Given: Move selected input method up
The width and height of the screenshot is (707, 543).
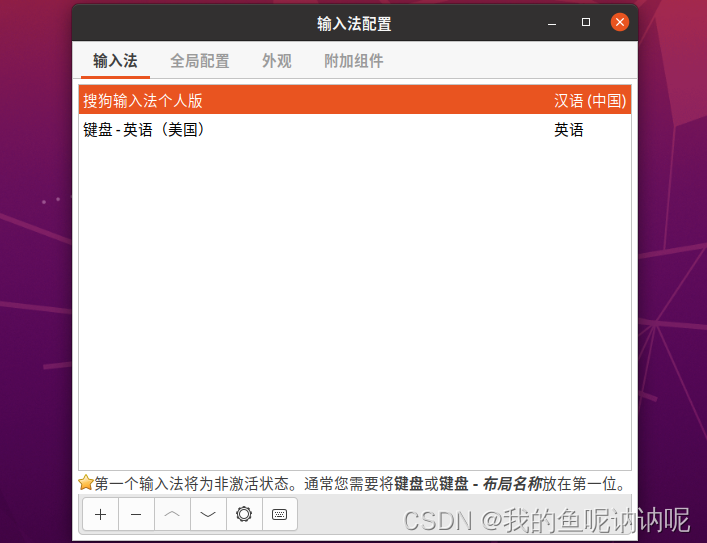Looking at the screenshot, I should [x=172, y=514].
